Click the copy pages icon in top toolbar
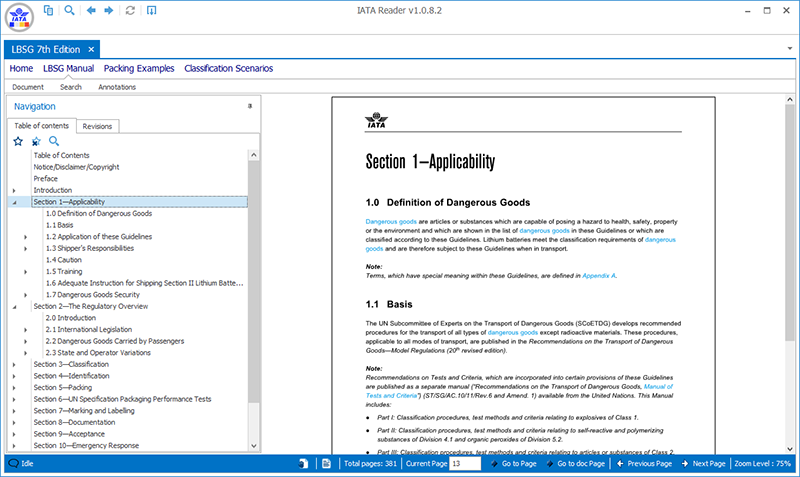The width and height of the screenshot is (800, 477). coord(48,10)
